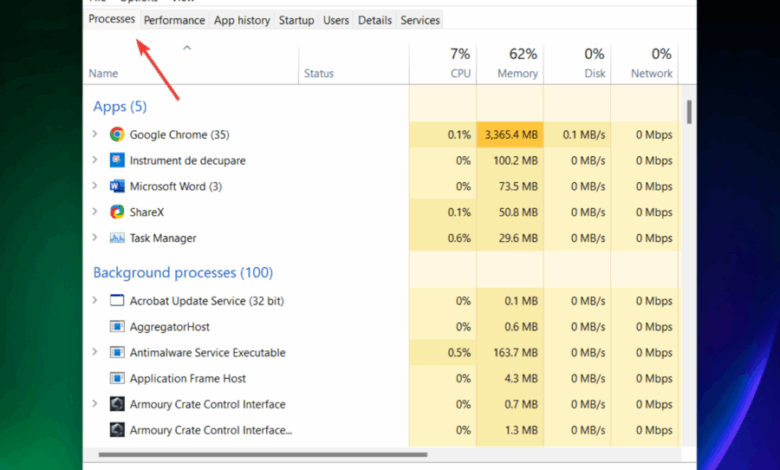Click the 100.2 MB memory value
The width and height of the screenshot is (780, 470).
coord(515,161)
